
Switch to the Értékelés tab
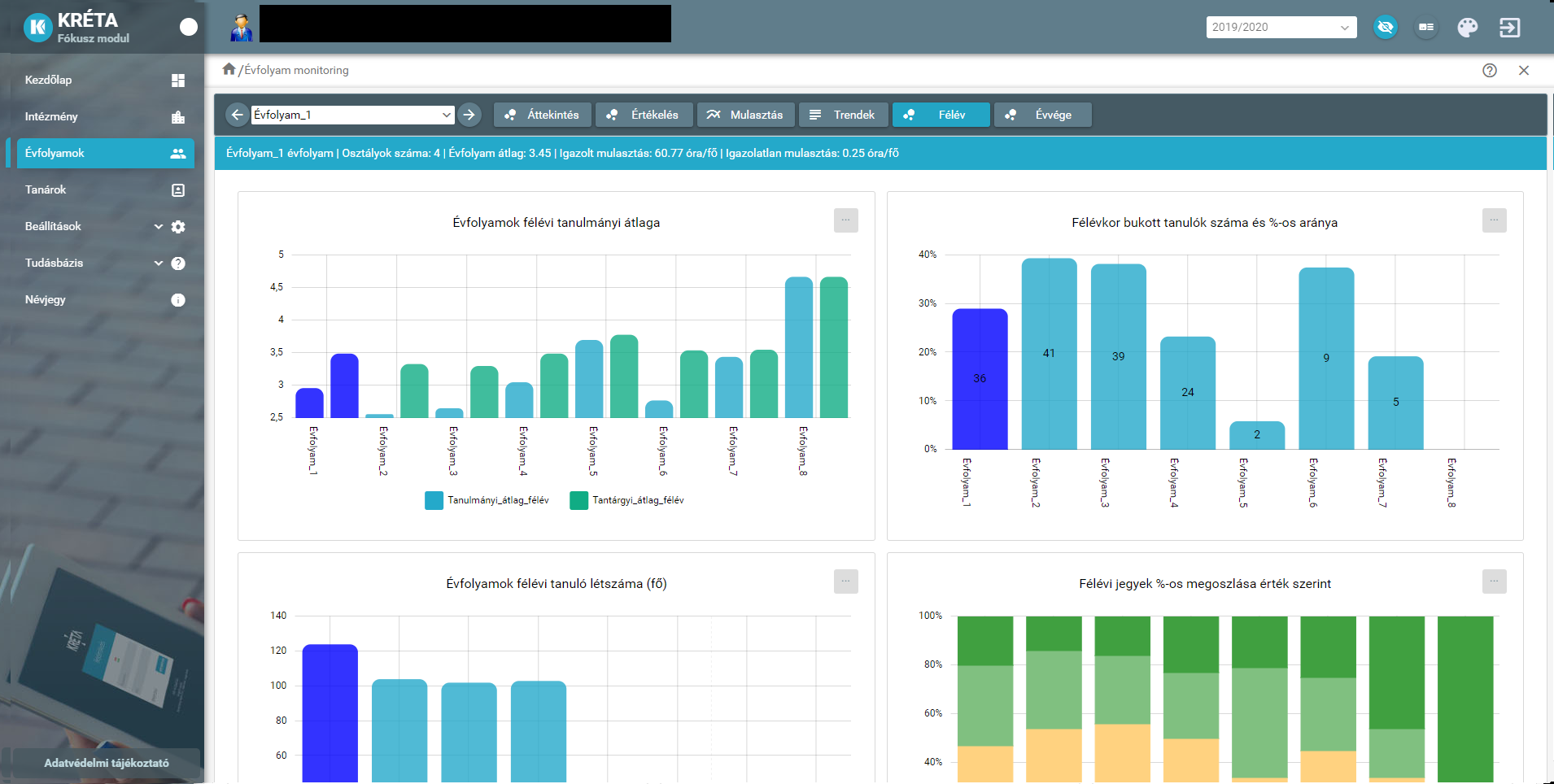[644, 115]
